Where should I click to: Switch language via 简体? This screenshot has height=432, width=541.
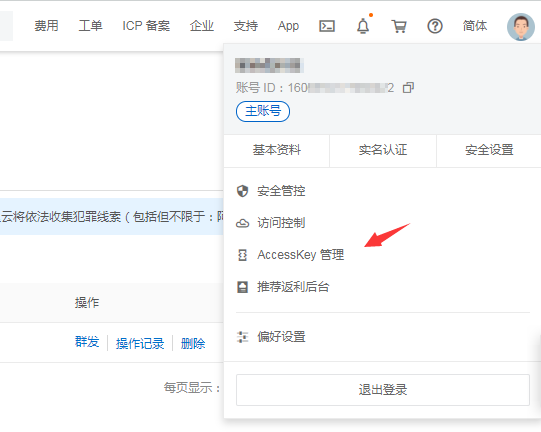pyautogui.click(x=475, y=26)
